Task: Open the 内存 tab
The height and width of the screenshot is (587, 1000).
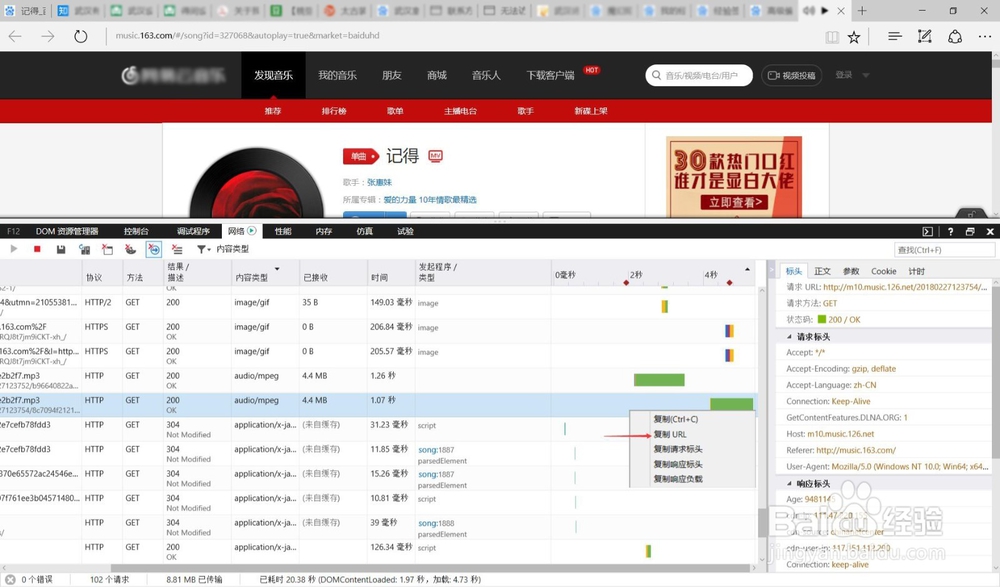Action: coord(324,231)
